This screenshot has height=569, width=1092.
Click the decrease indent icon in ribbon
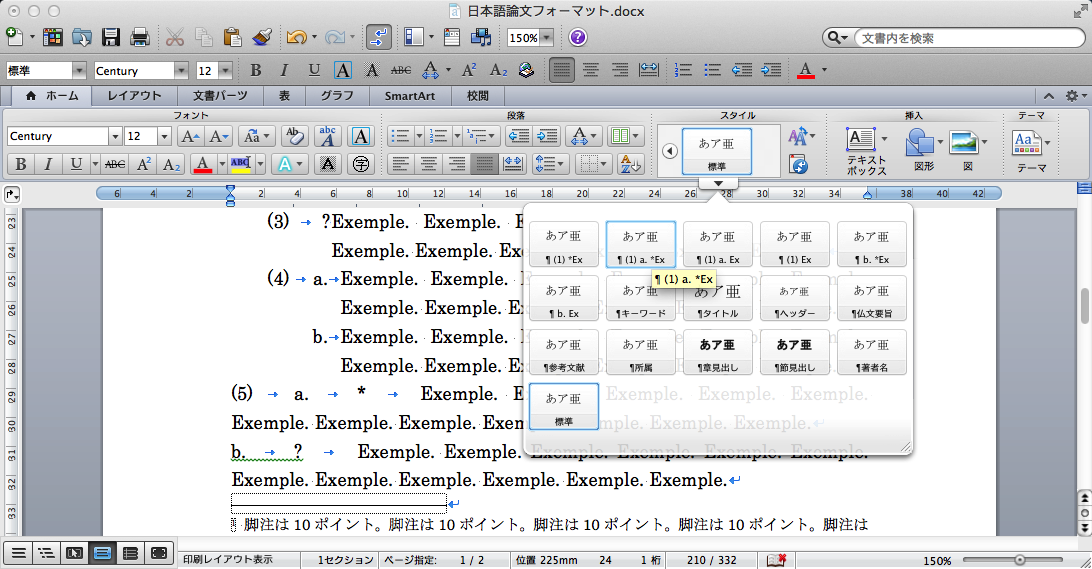pyautogui.click(x=519, y=136)
